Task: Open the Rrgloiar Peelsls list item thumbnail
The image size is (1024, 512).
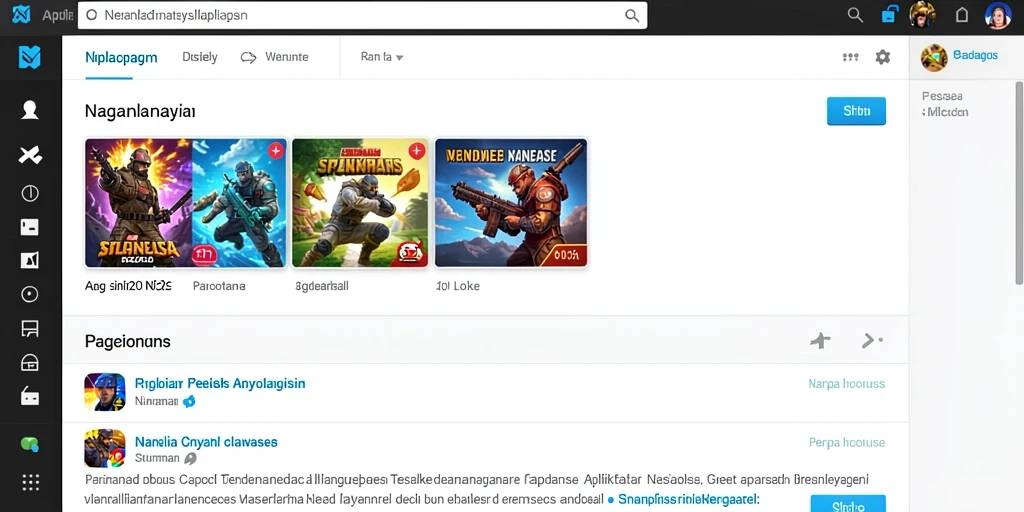Action: click(104, 392)
